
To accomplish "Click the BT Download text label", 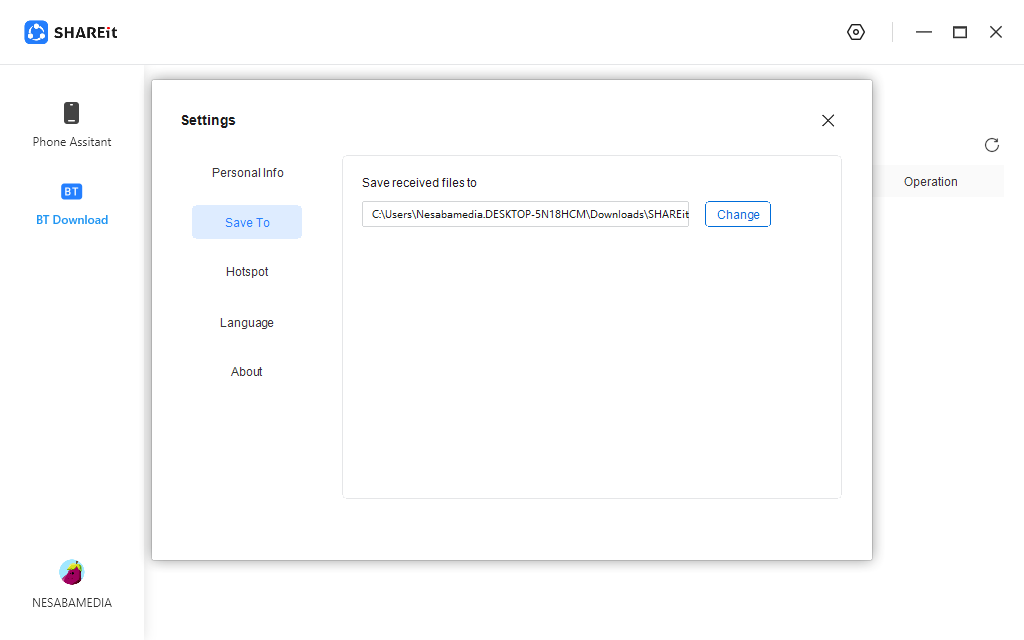I will pyautogui.click(x=71, y=220).
